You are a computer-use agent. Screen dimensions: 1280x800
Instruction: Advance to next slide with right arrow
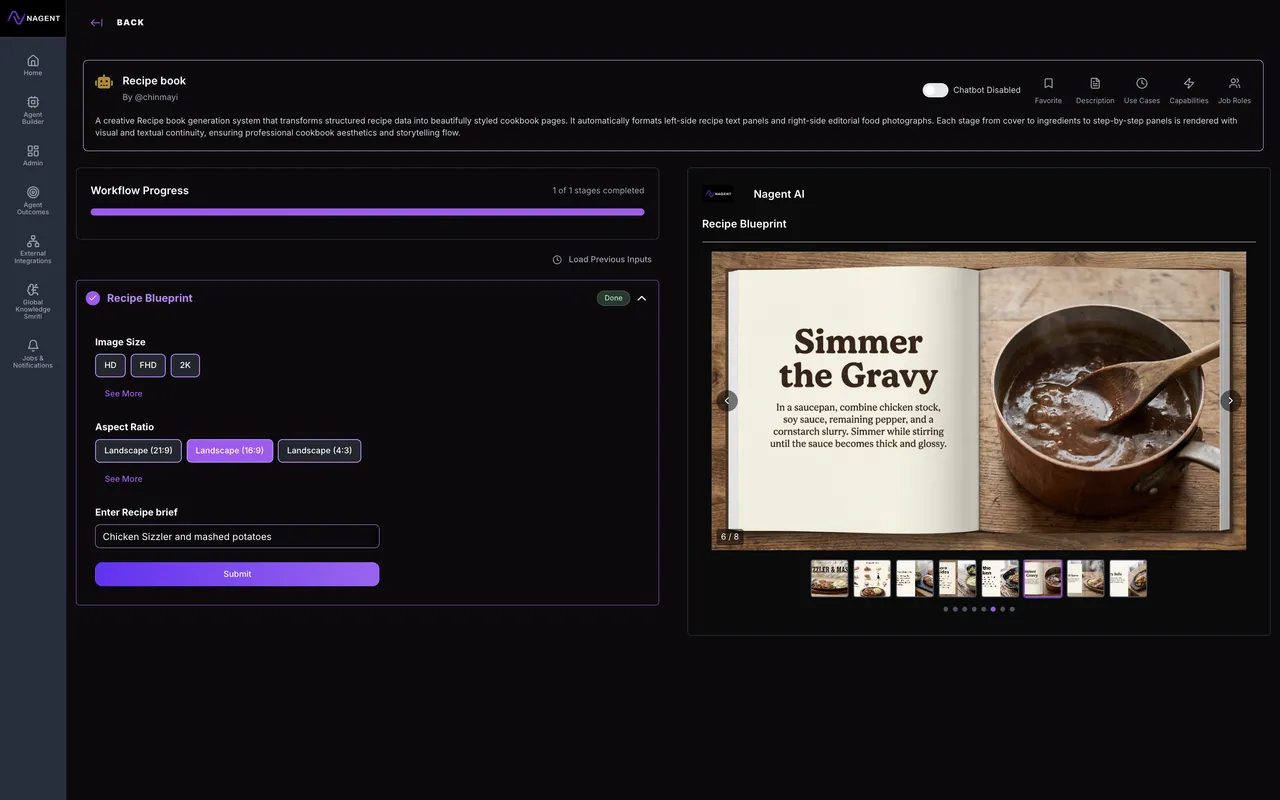pyautogui.click(x=1230, y=400)
